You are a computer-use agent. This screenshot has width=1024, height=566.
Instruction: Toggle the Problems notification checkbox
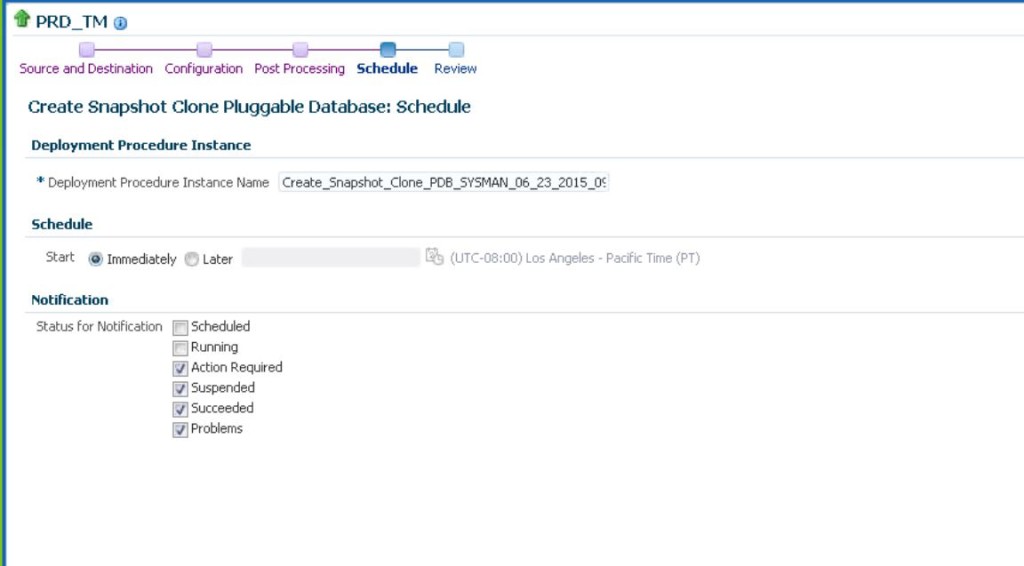180,429
